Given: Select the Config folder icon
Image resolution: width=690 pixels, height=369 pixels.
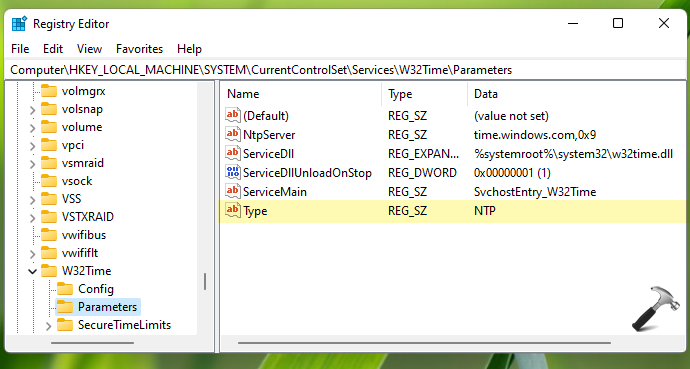Looking at the screenshot, I should tap(65, 289).
